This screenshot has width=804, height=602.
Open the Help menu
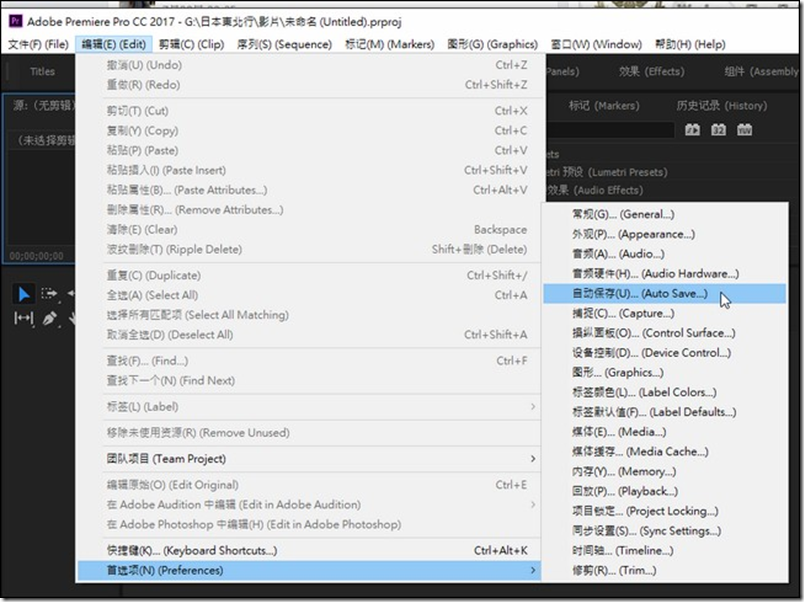coord(690,45)
